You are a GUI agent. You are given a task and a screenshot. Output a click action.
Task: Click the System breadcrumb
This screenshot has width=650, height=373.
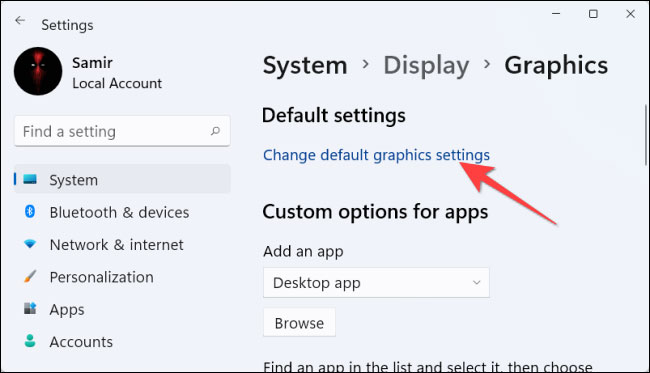point(305,65)
